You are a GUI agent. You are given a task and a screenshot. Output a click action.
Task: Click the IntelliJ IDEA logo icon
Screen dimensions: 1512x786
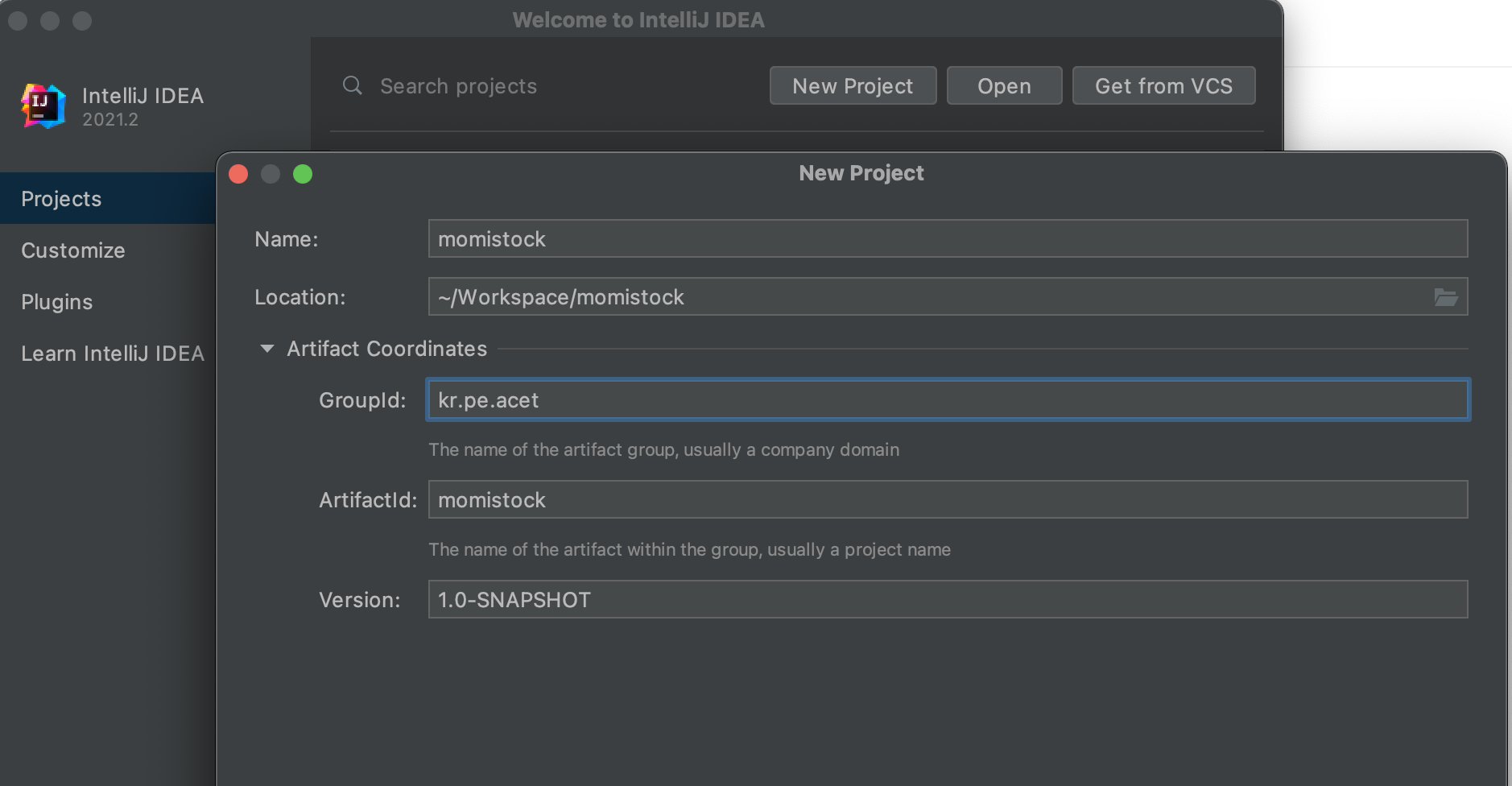coord(43,106)
